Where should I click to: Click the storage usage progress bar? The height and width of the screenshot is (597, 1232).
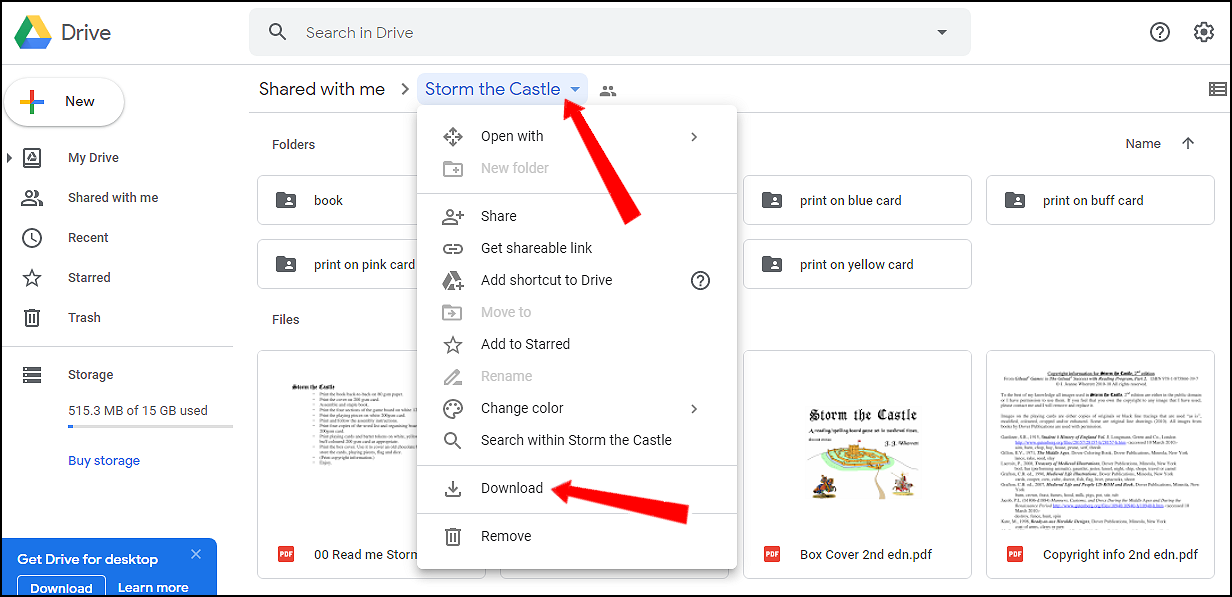[x=150, y=427]
